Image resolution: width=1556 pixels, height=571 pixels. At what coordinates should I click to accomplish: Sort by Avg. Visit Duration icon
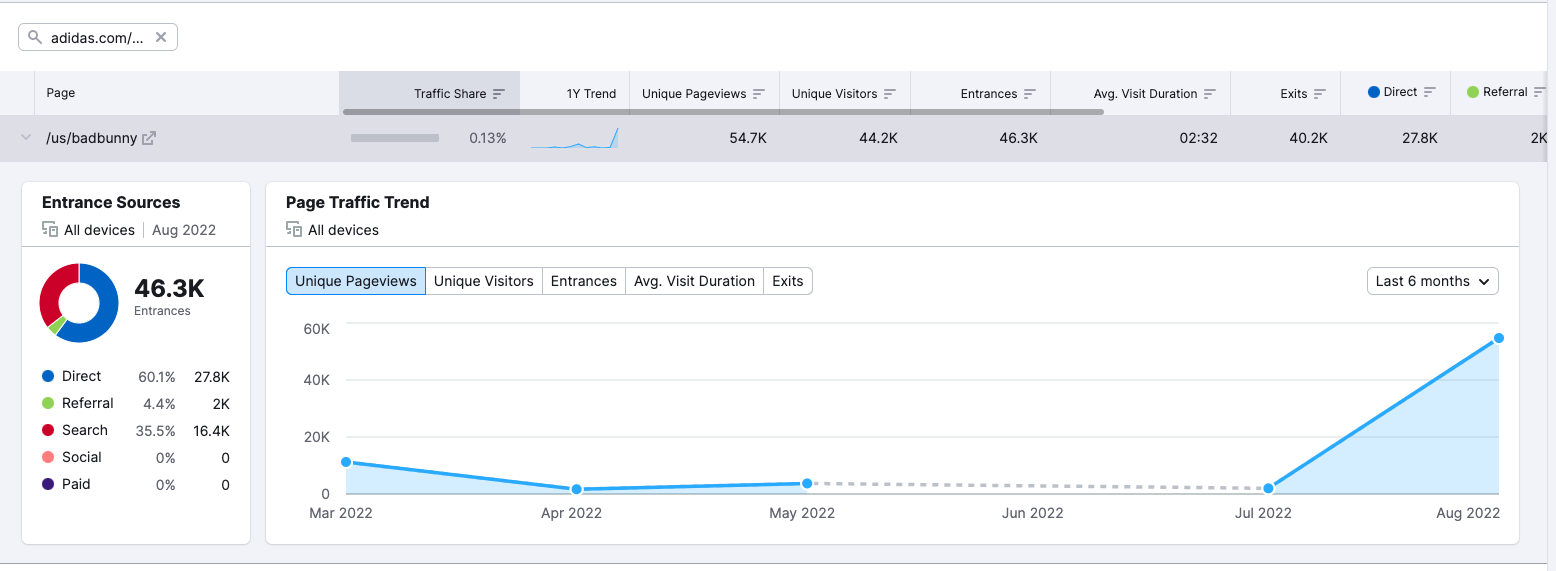click(x=1210, y=94)
